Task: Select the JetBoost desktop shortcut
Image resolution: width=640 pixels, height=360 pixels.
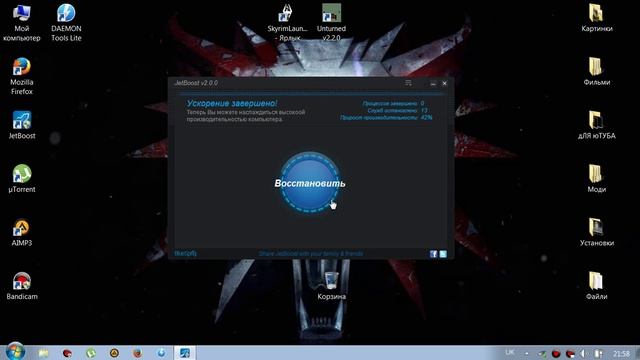Action: point(22,125)
